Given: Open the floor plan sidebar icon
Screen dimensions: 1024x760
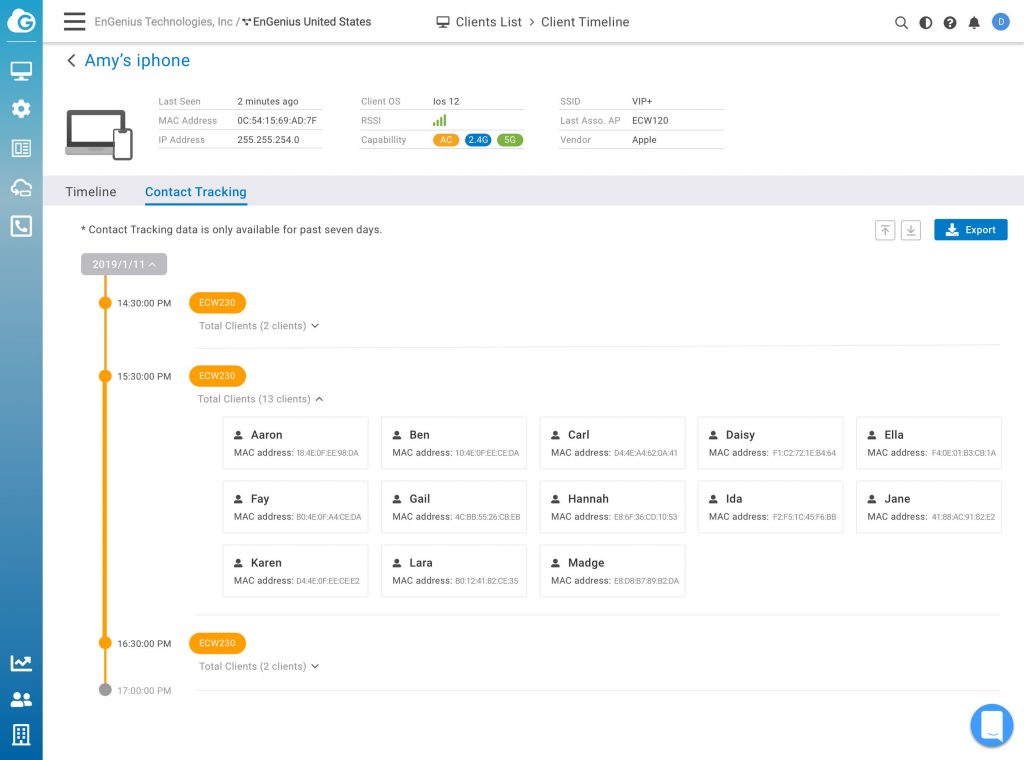Looking at the screenshot, I should [21, 148].
